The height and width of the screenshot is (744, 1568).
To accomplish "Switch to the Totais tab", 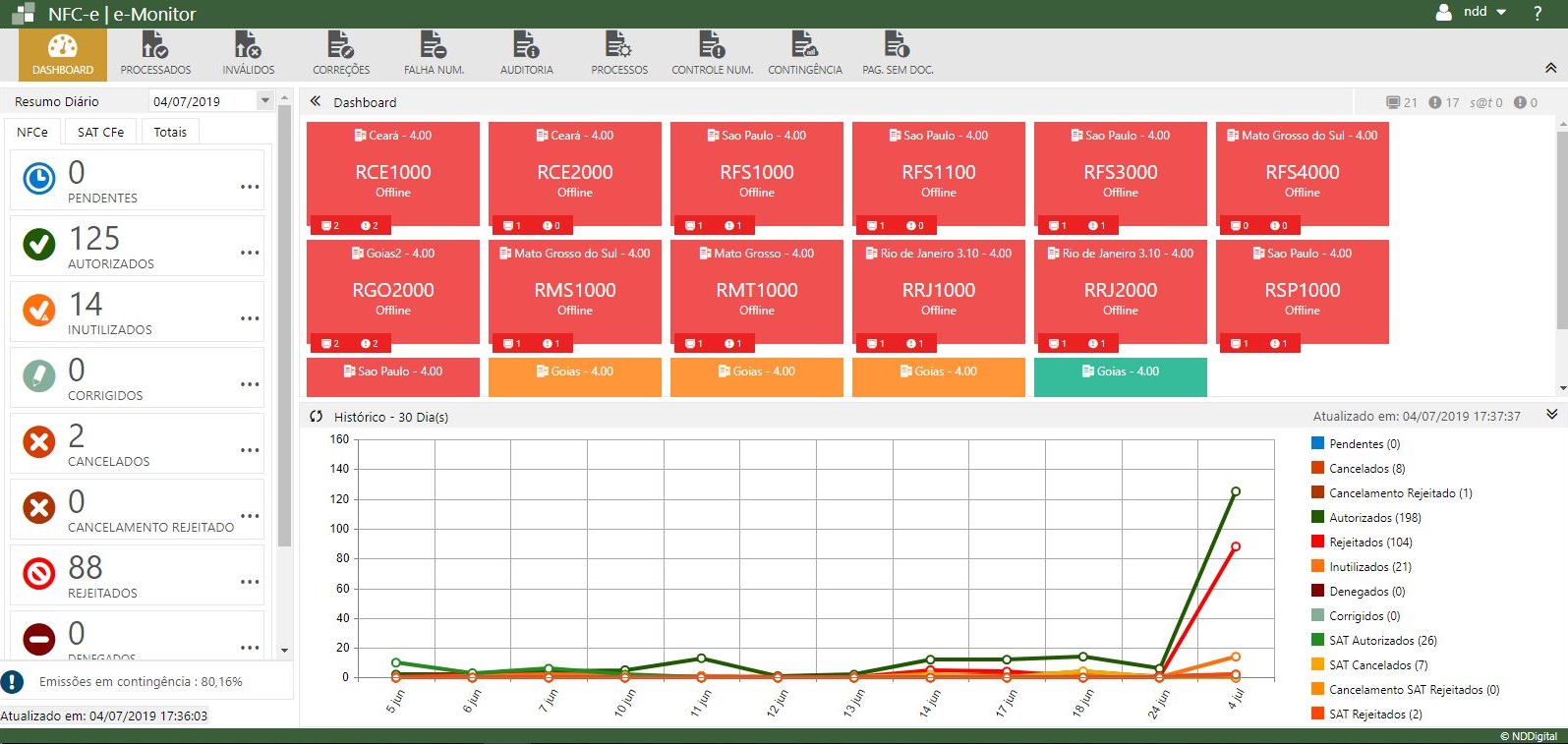I will (170, 132).
